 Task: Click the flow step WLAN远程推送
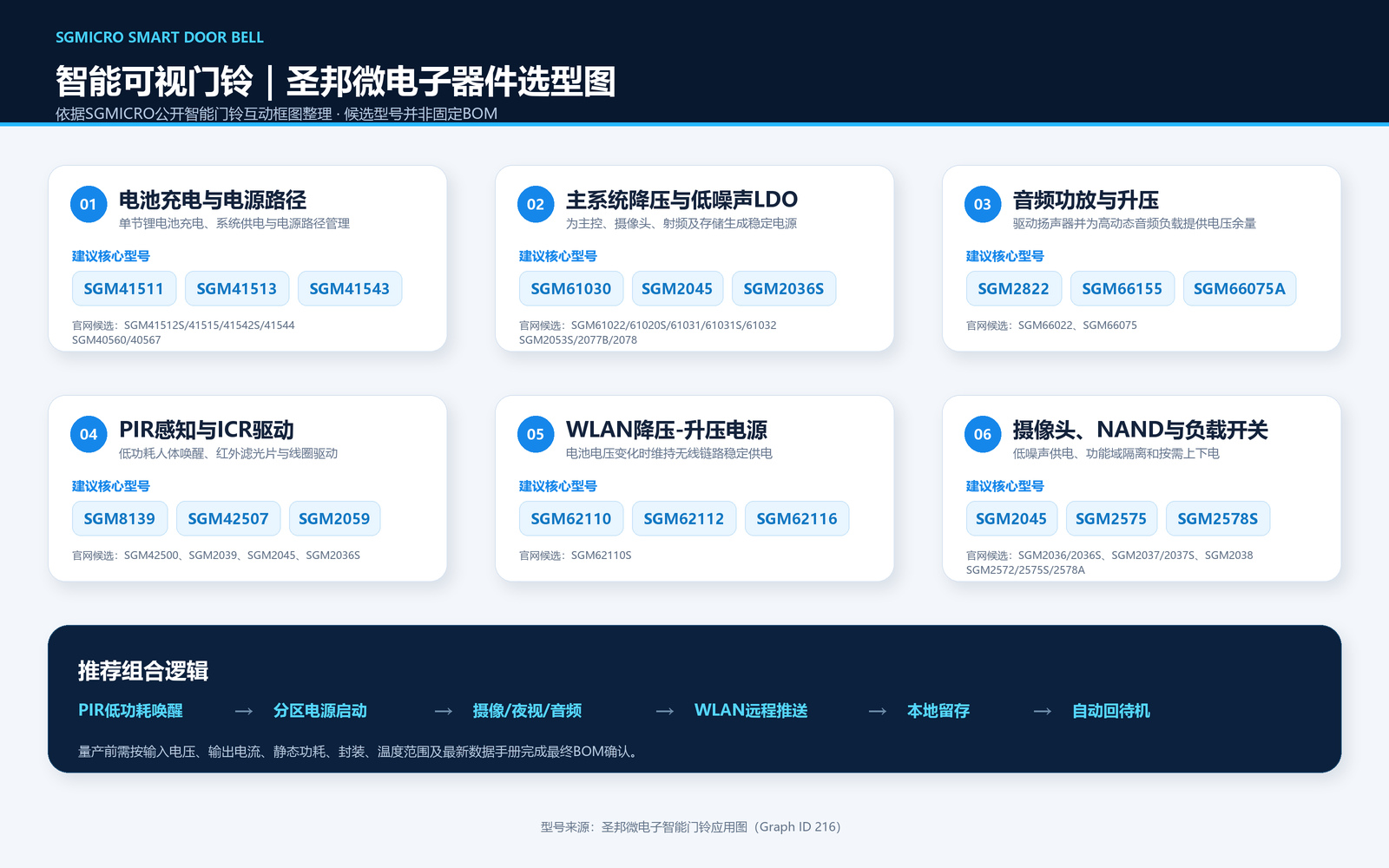tap(751, 711)
